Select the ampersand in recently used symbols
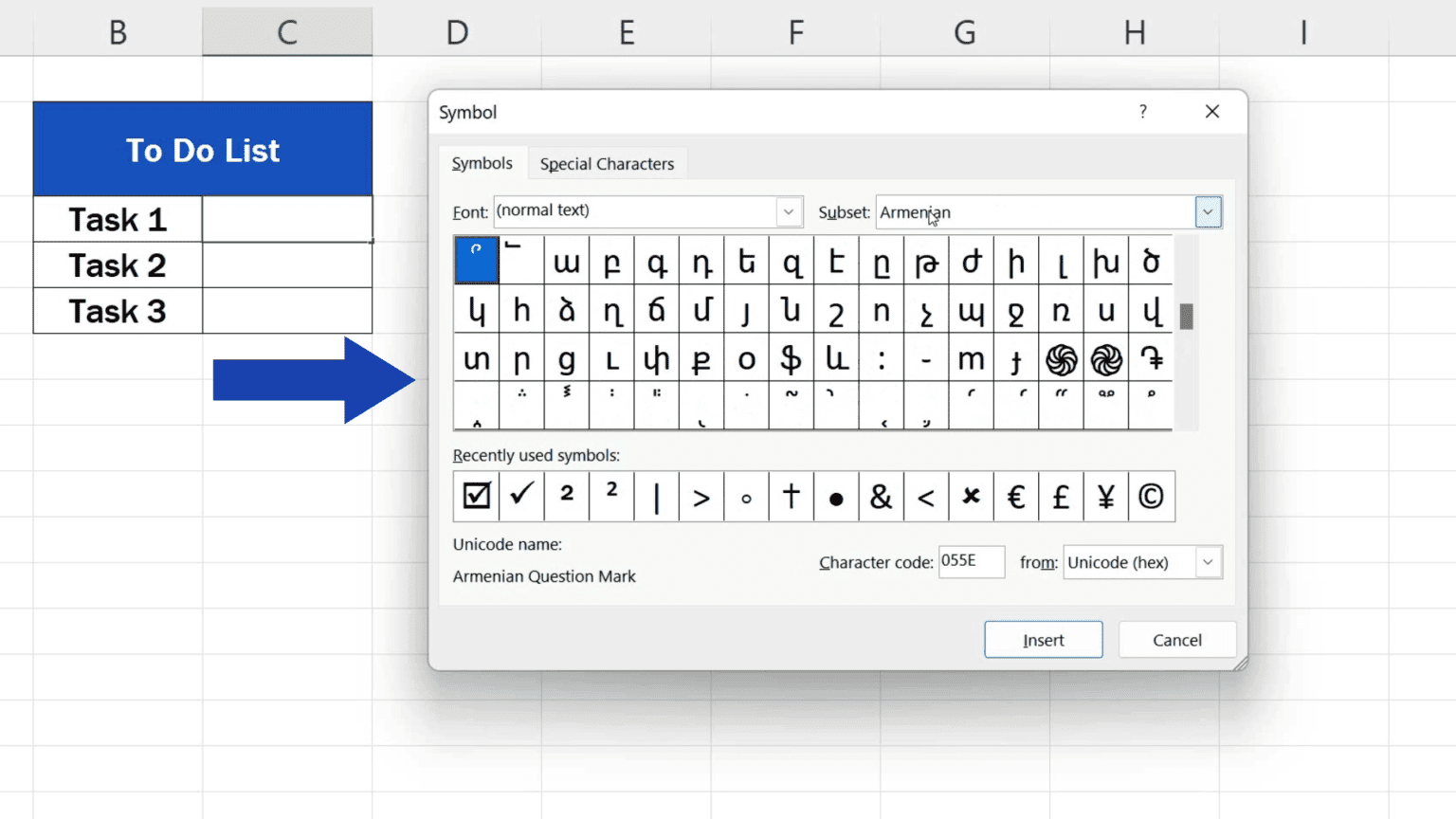Screen dimensions: 1456x819 881,496
